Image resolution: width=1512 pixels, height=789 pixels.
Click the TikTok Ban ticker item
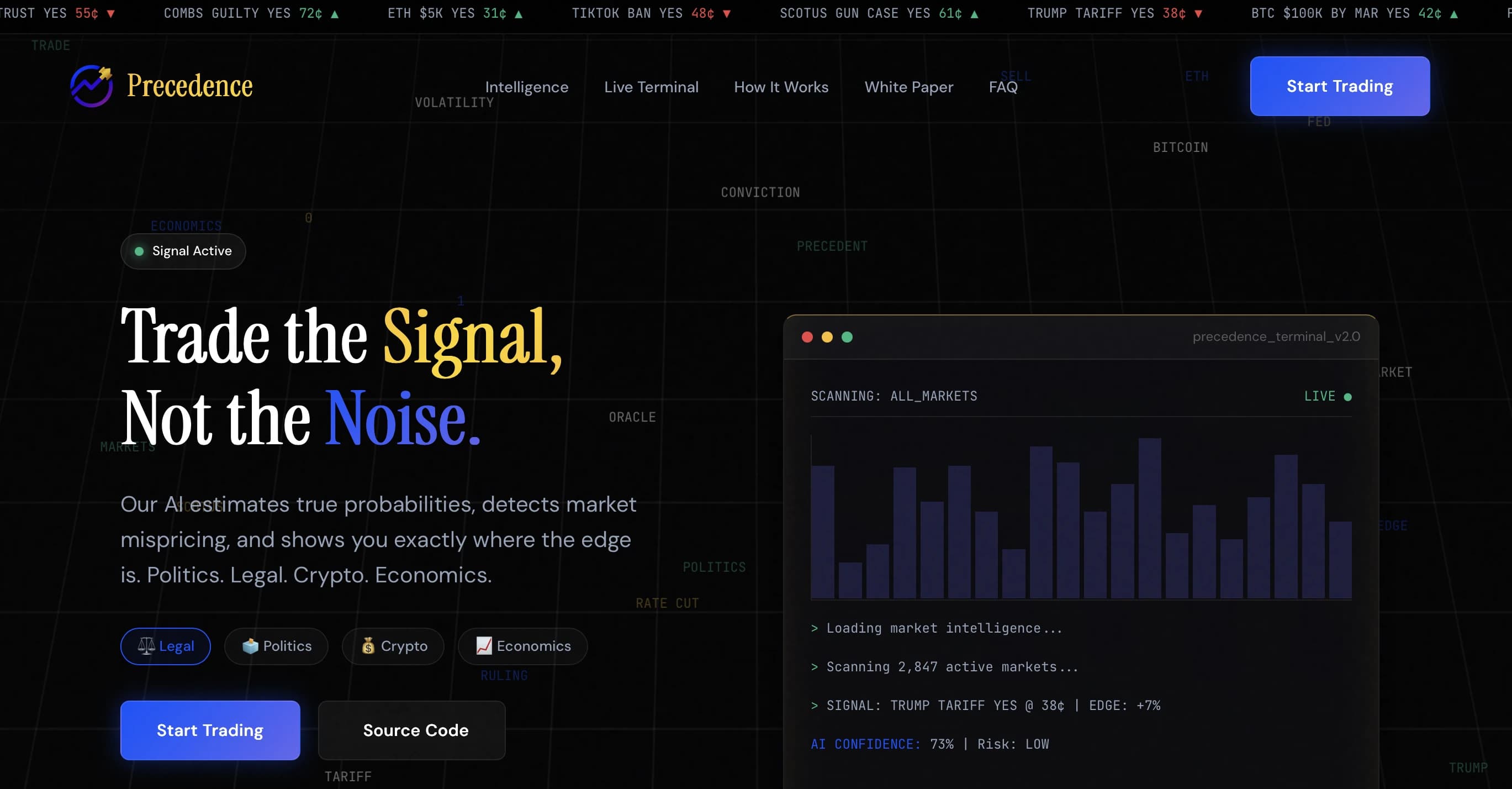tap(652, 13)
